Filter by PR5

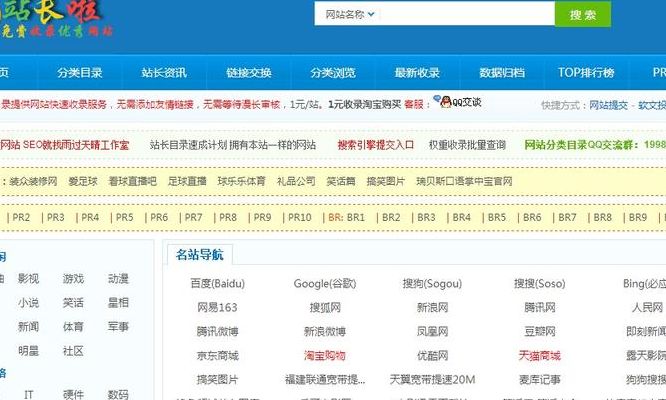[124, 217]
